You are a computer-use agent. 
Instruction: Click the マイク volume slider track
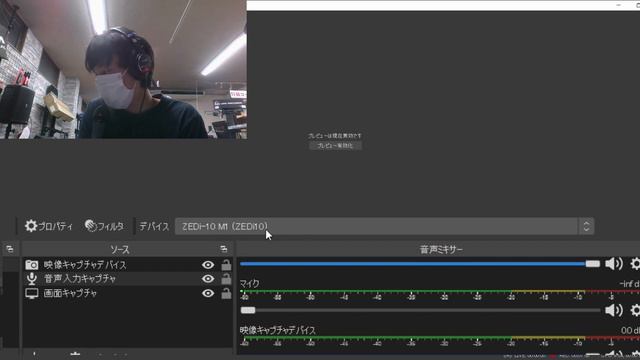[x=420, y=310]
